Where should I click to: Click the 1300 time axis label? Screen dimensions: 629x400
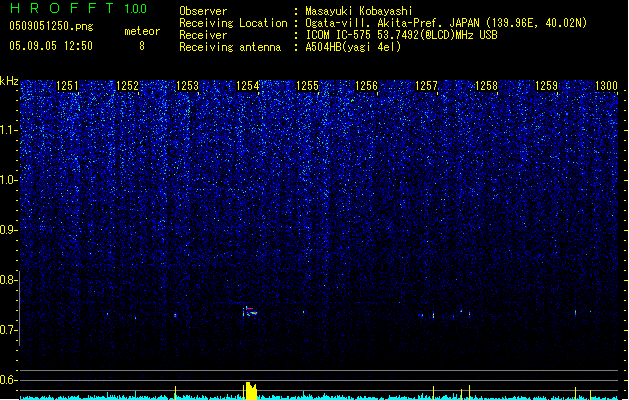[606, 86]
